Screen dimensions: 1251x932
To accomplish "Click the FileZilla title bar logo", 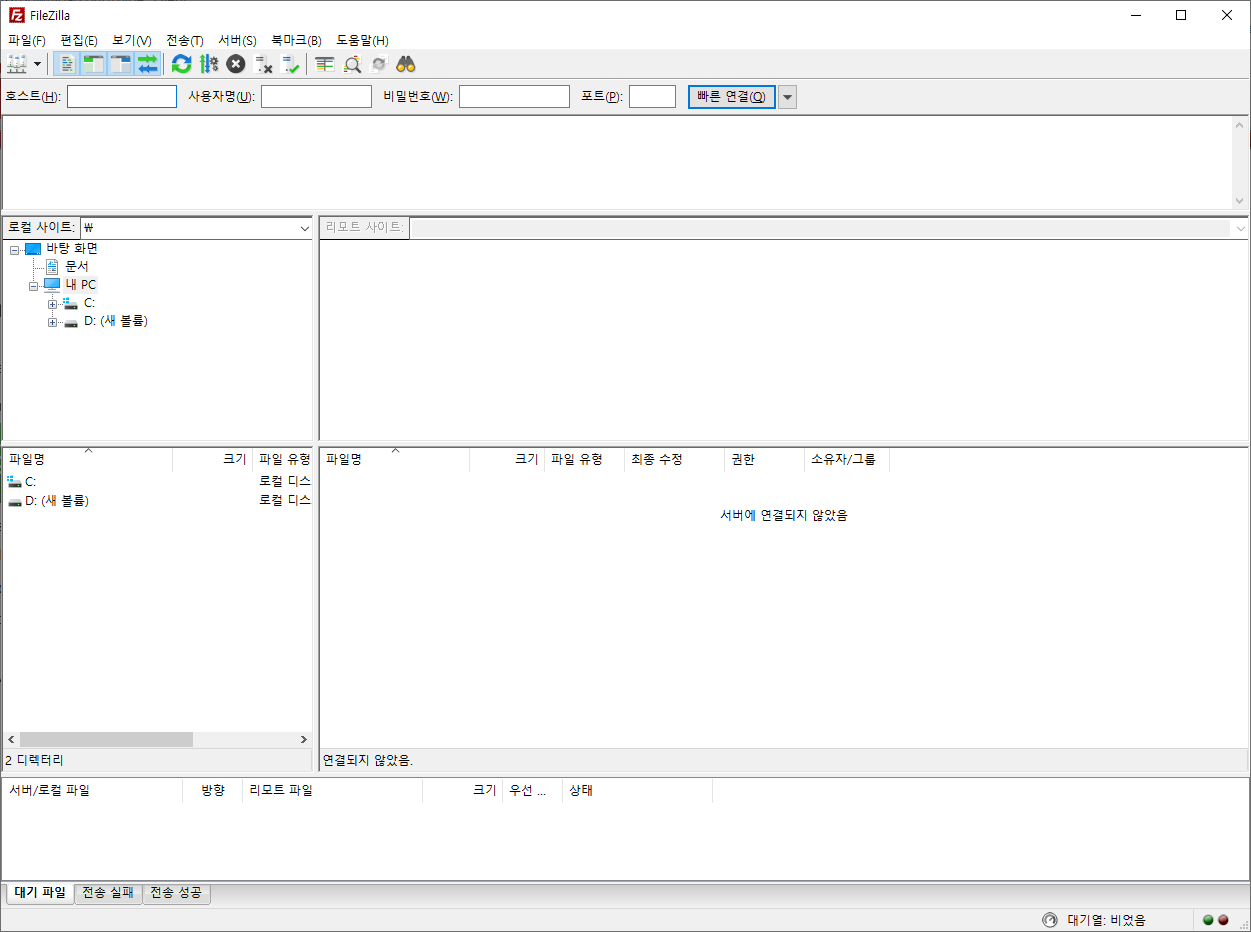I will [16, 15].
